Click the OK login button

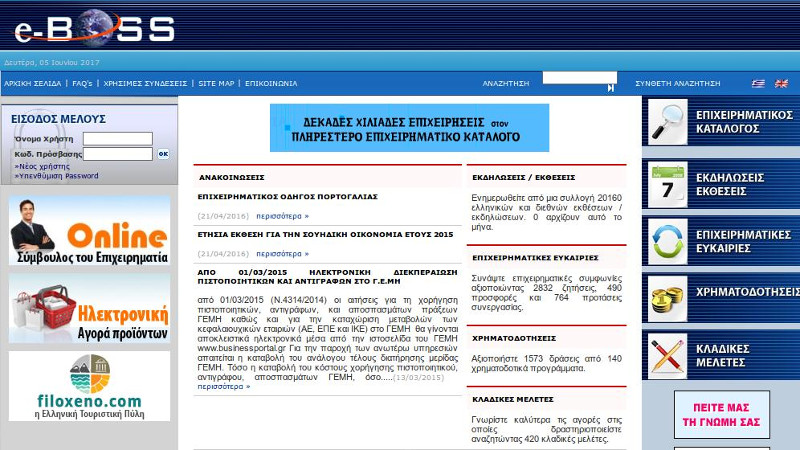(163, 154)
